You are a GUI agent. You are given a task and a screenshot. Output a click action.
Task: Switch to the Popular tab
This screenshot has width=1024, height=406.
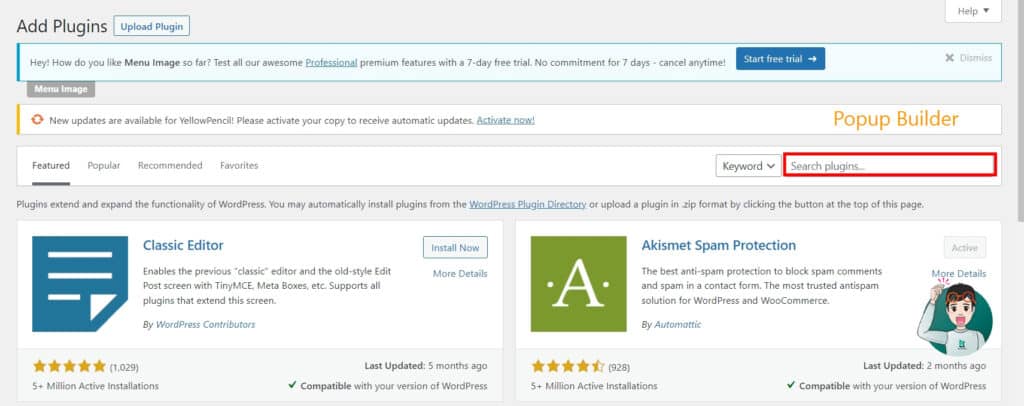[x=104, y=166]
